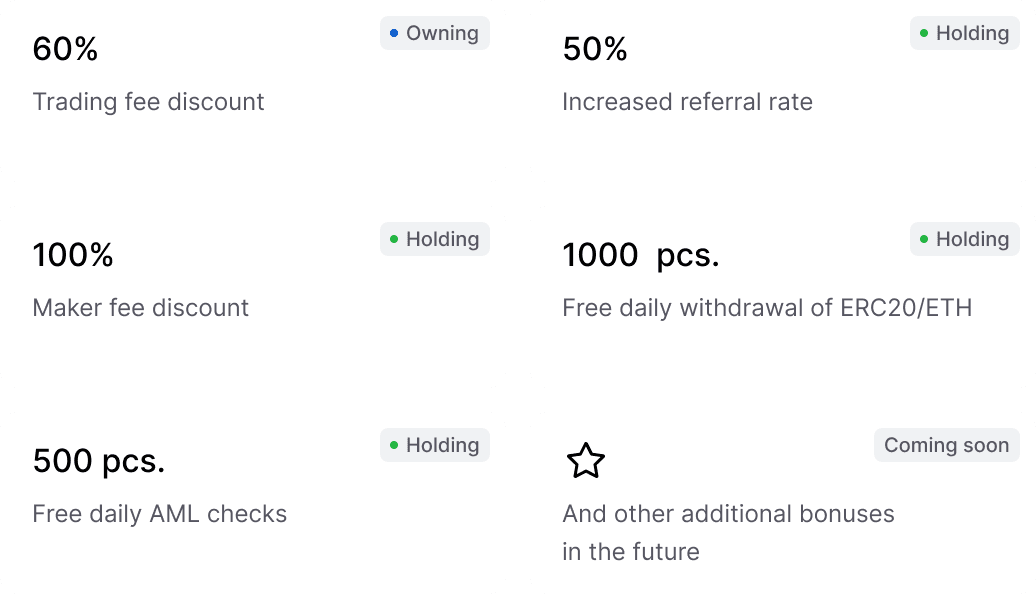
Task: Click Holding badge beside Maker fee discount
Action: coord(435,239)
